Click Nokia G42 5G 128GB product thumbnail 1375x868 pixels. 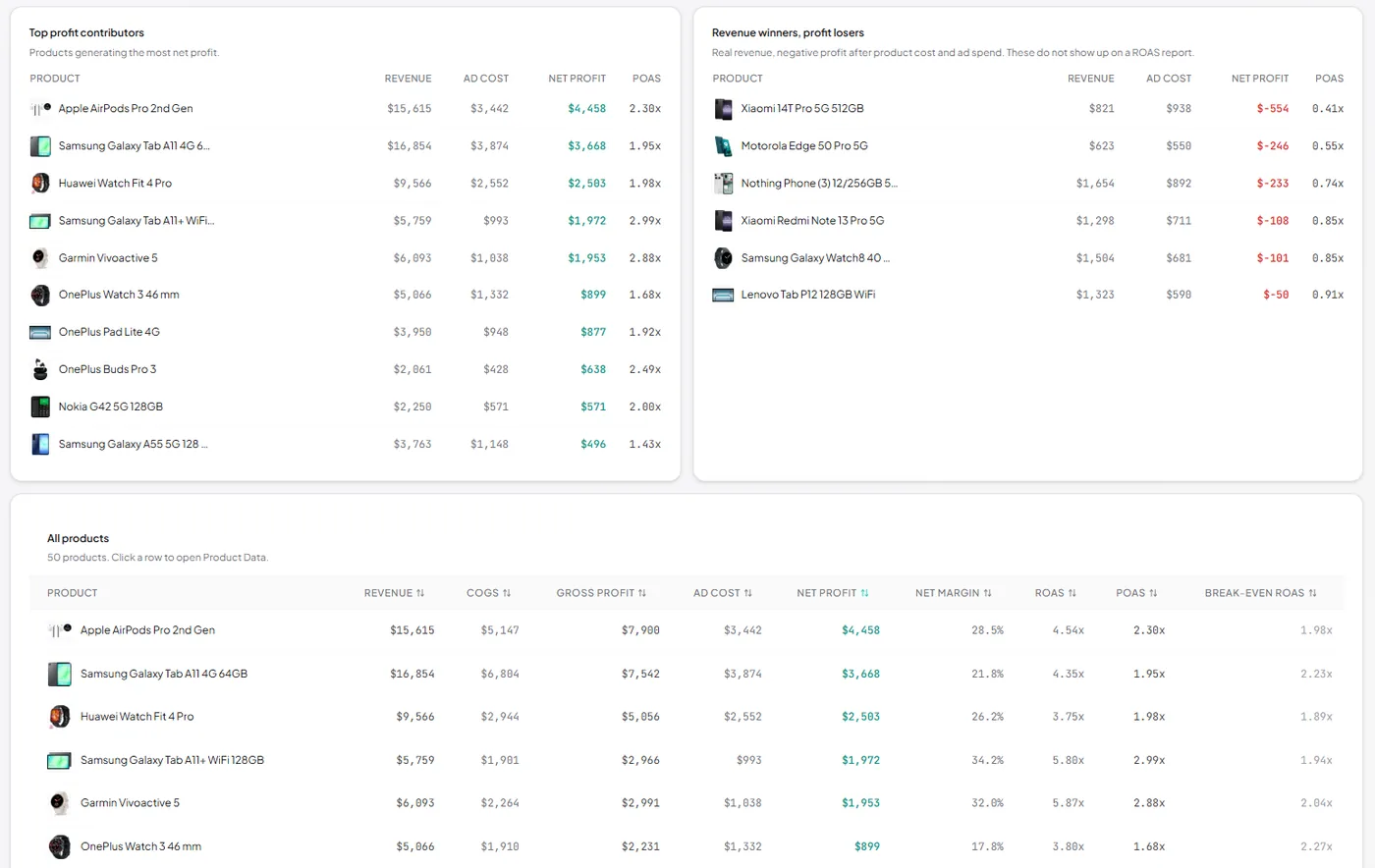(x=40, y=407)
